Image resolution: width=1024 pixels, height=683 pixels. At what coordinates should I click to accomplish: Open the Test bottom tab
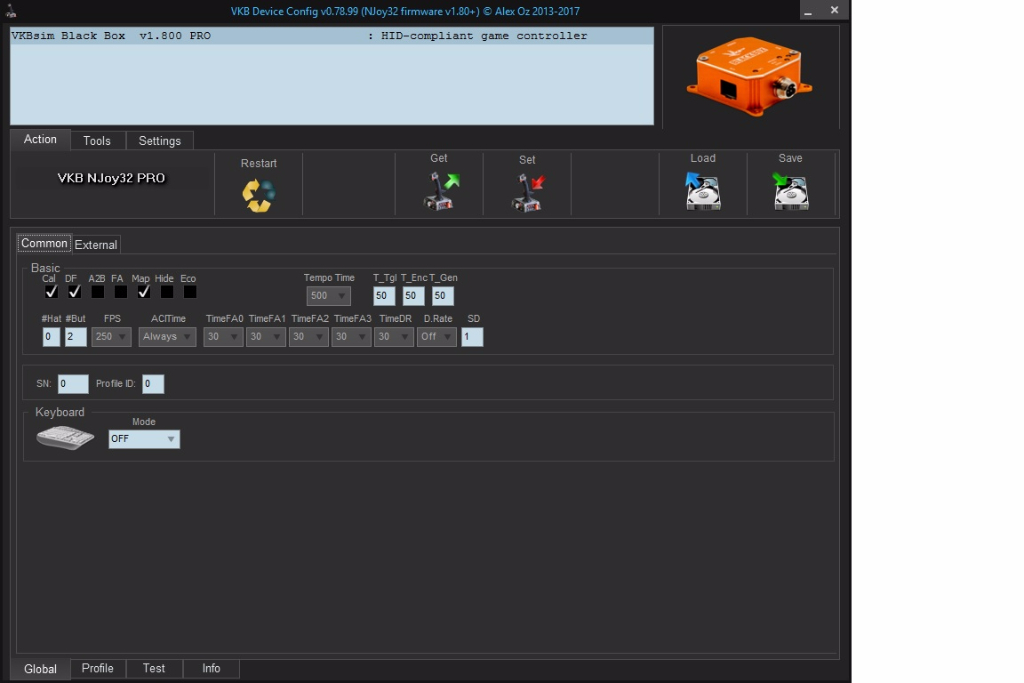click(154, 669)
